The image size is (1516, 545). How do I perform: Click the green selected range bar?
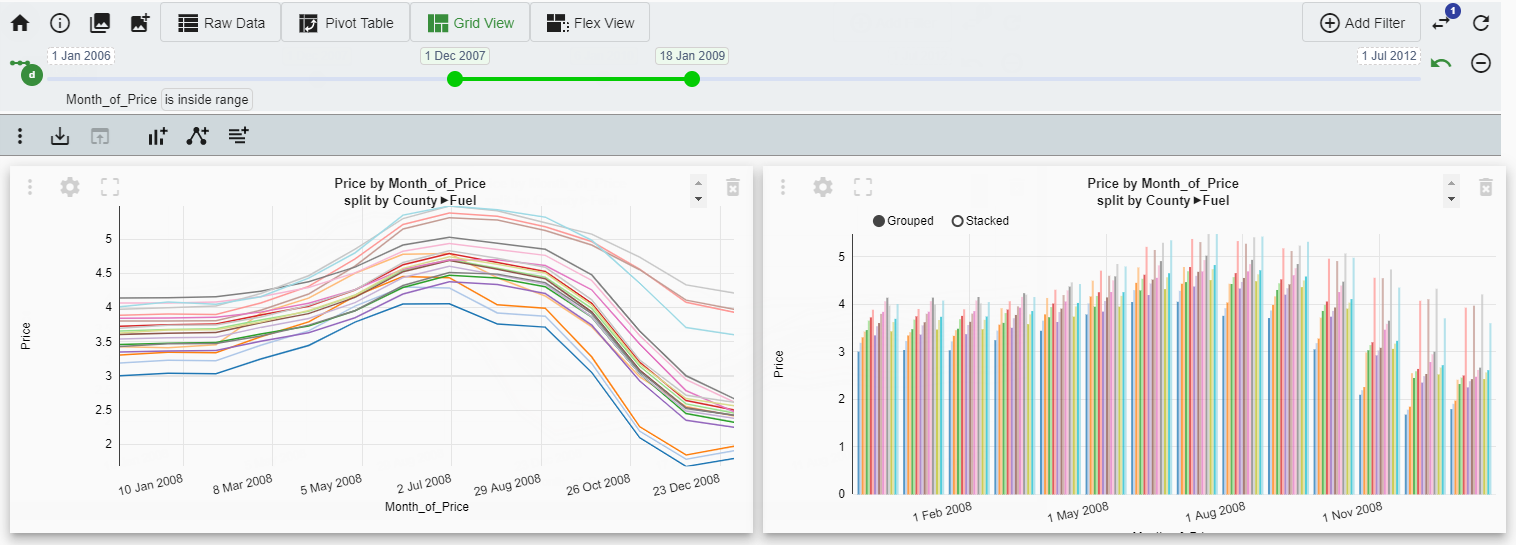[573, 79]
